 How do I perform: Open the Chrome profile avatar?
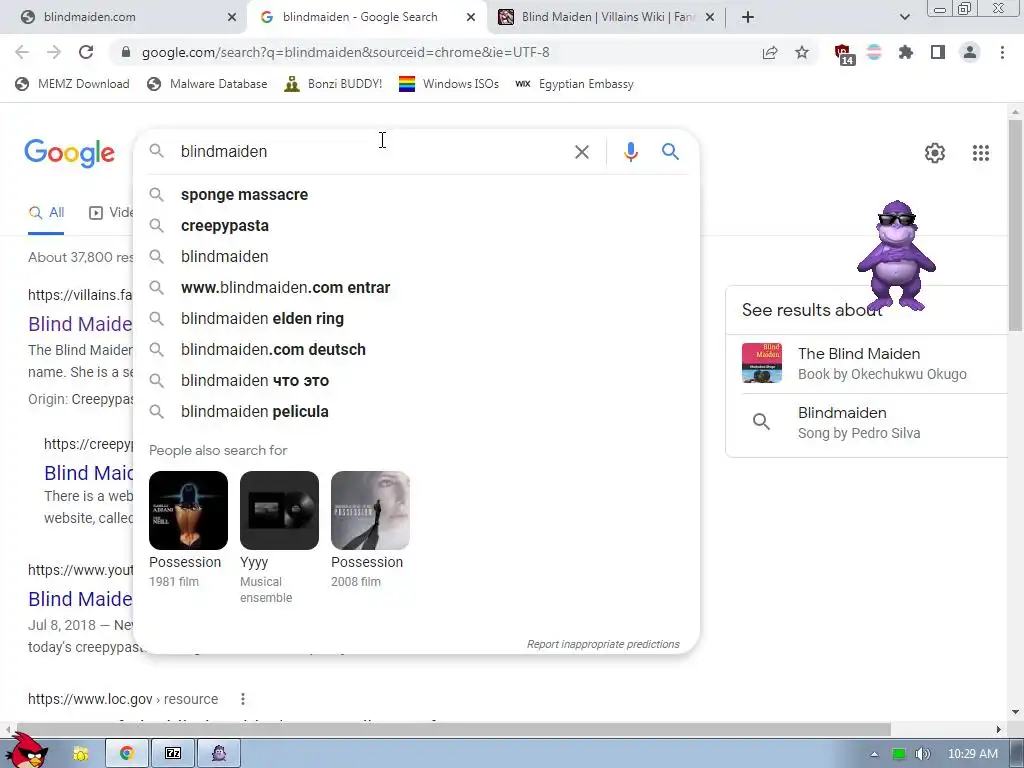click(970, 52)
